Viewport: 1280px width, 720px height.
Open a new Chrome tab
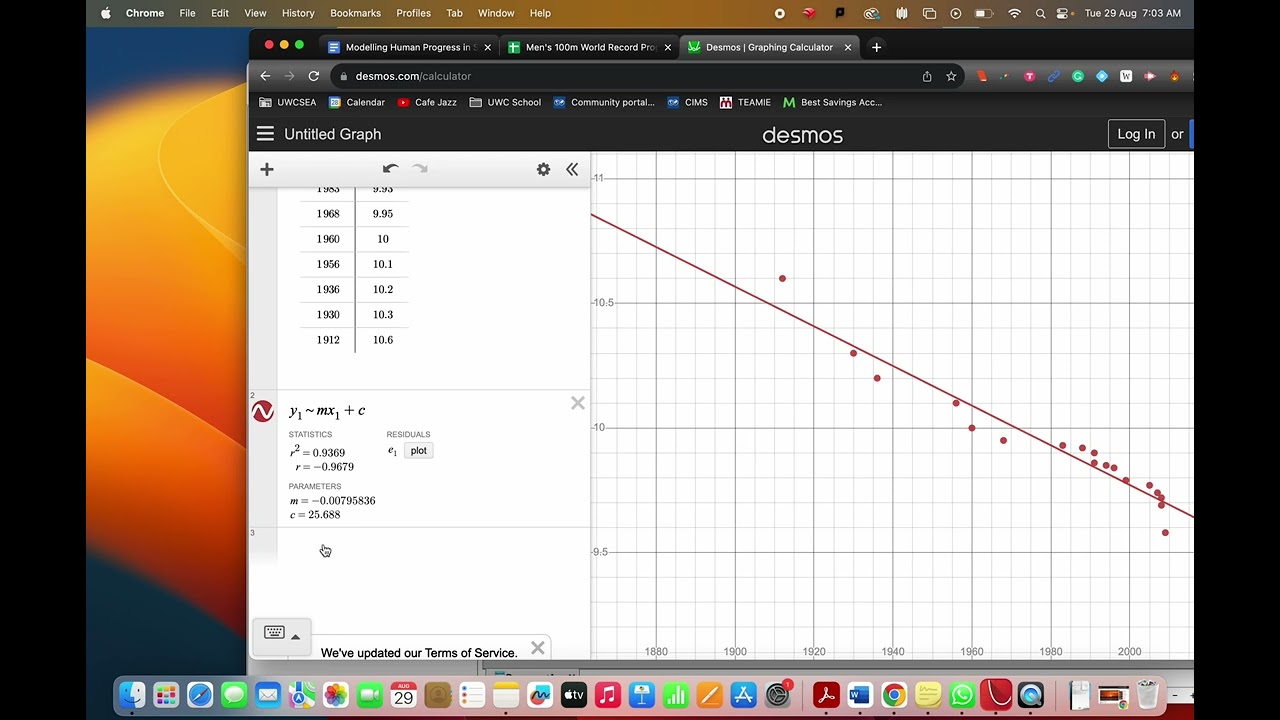876,47
